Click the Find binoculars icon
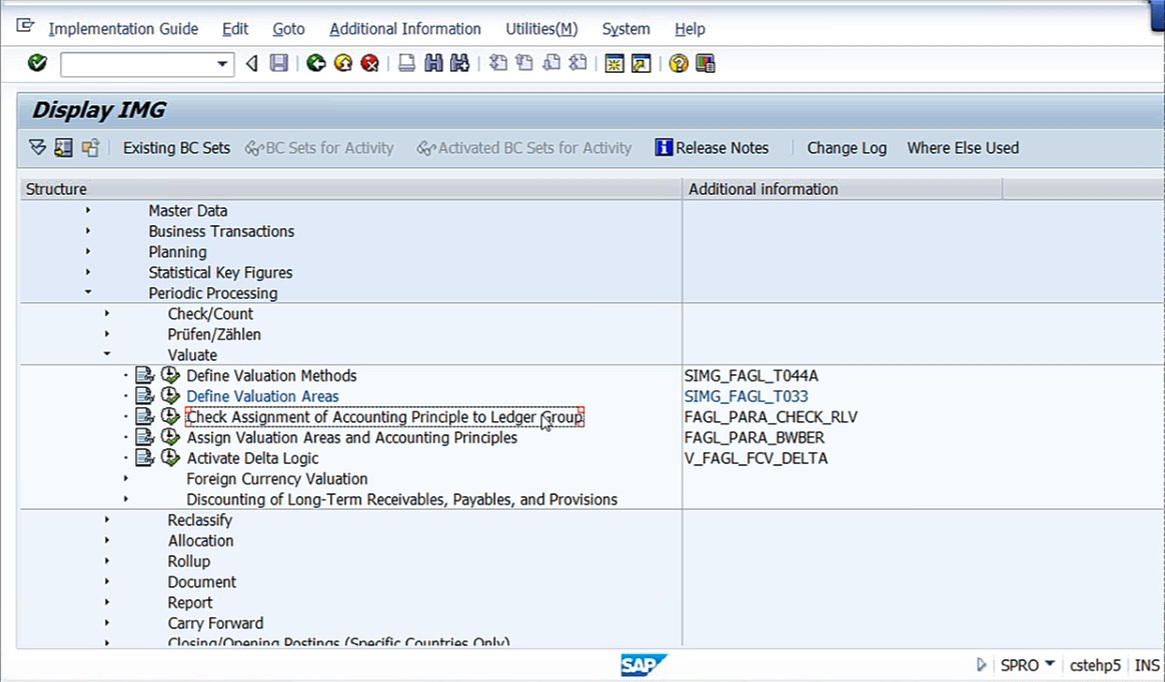Screen dimensions: 1165x682 click(x=433, y=63)
